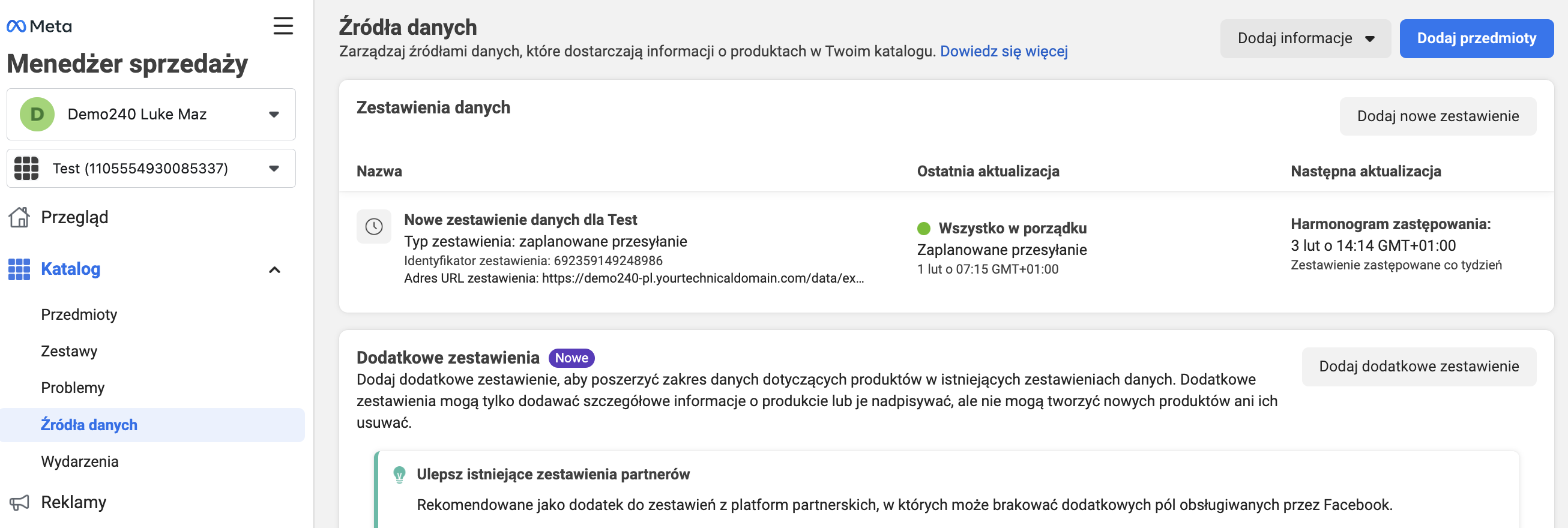Click the Dodaj przedmioty button
The height and width of the screenshot is (528, 1568).
coord(1476,38)
